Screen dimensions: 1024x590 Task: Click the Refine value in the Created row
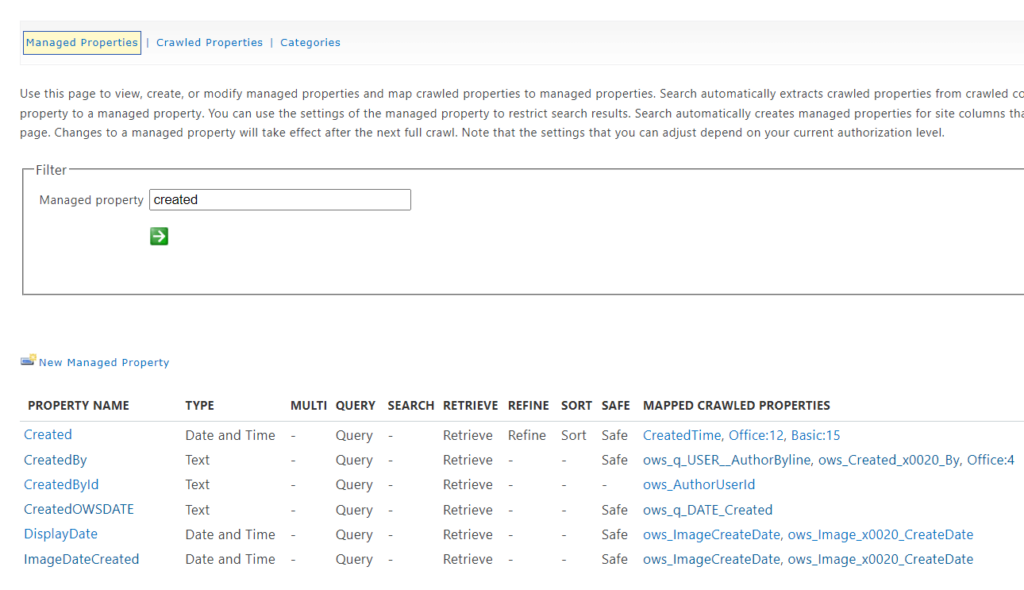(526, 435)
